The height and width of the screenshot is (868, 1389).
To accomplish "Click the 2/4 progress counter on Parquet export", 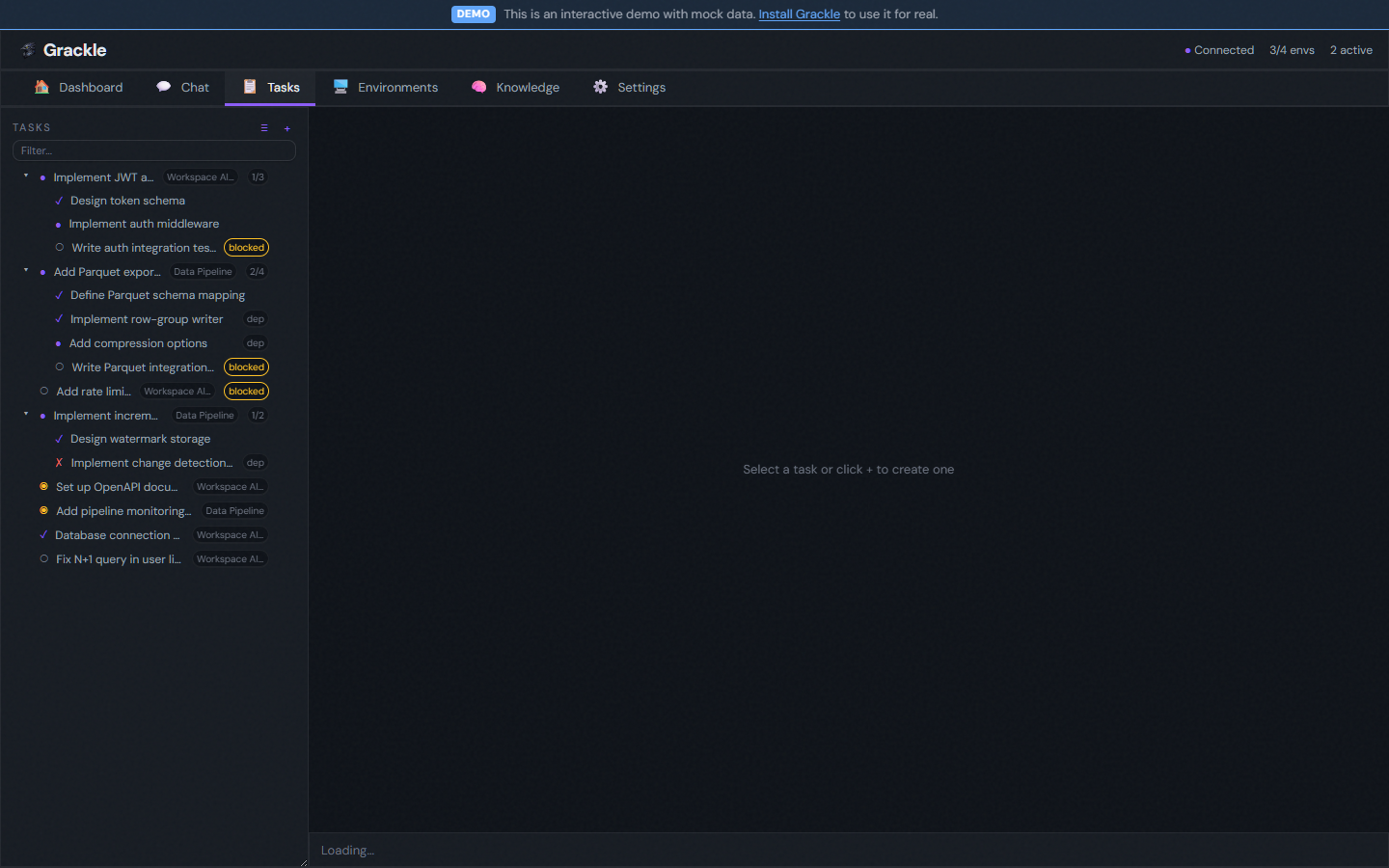I will 257,271.
